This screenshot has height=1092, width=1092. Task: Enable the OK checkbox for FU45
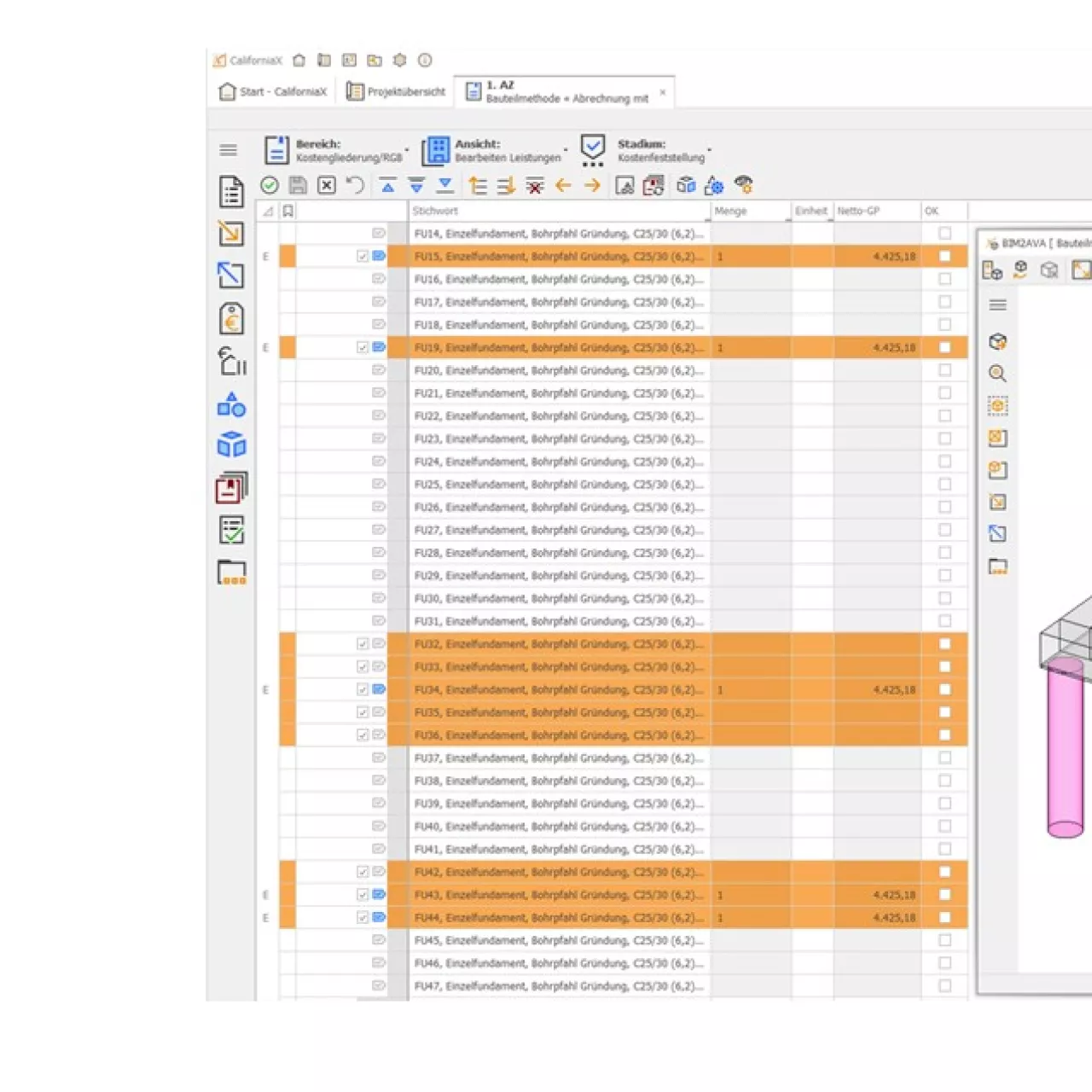click(944, 940)
